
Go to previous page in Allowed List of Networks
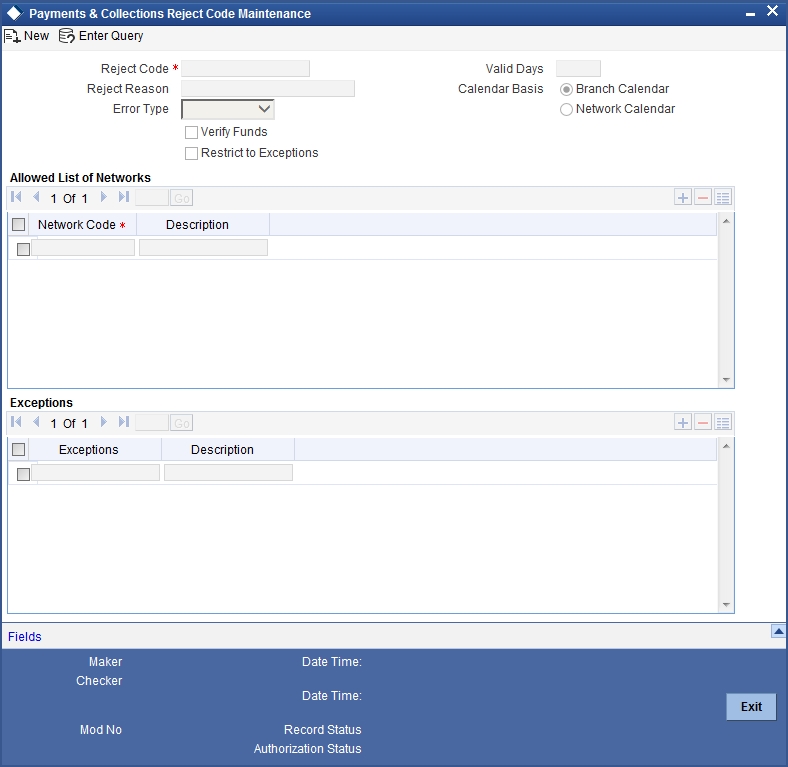point(36,197)
